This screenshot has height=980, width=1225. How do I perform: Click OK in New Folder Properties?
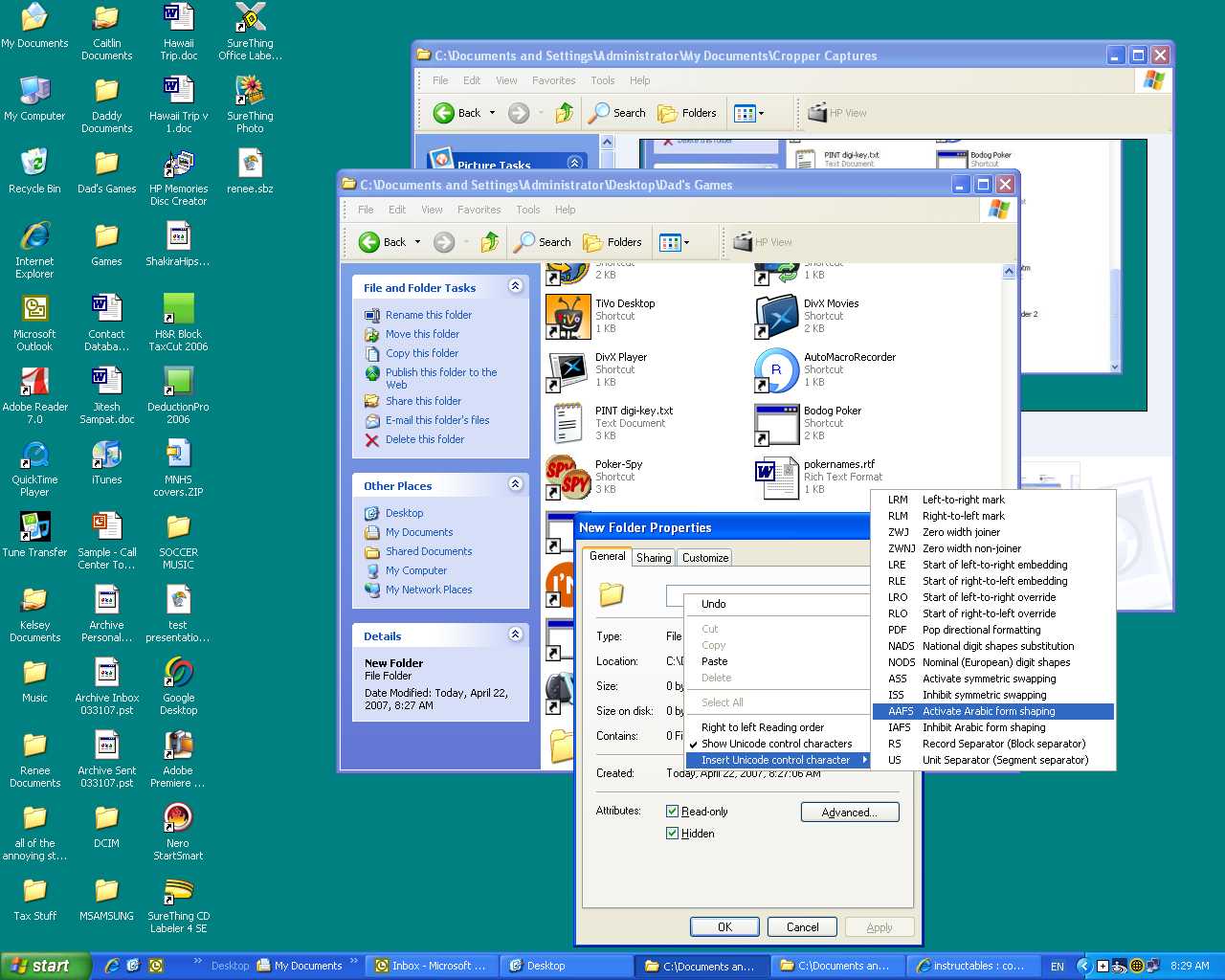724,927
